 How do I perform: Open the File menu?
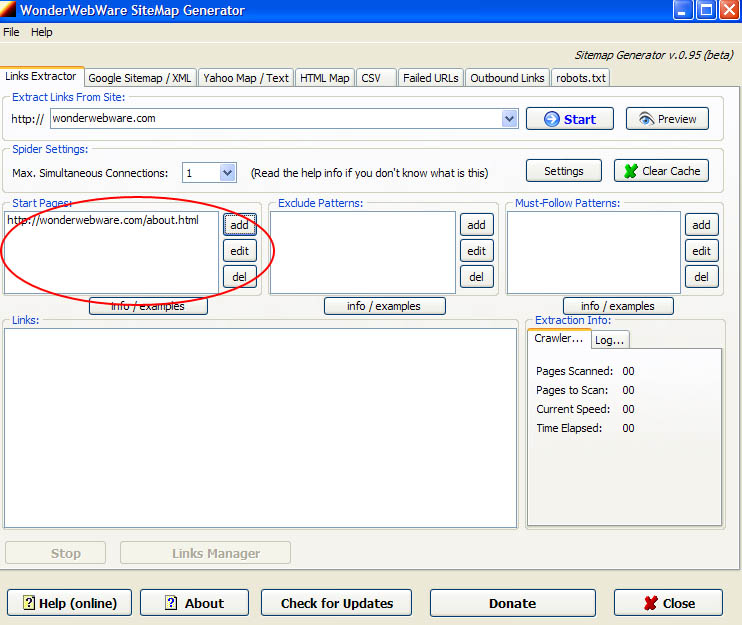pos(11,32)
